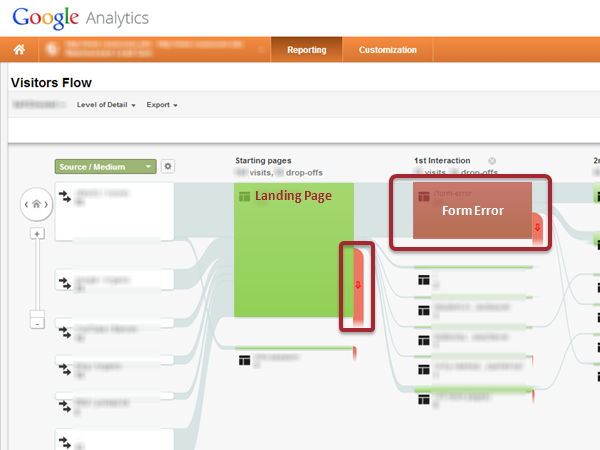Image resolution: width=600 pixels, height=450 pixels.
Task: Open the blurred account selector in orange bar
Action: click(155, 49)
